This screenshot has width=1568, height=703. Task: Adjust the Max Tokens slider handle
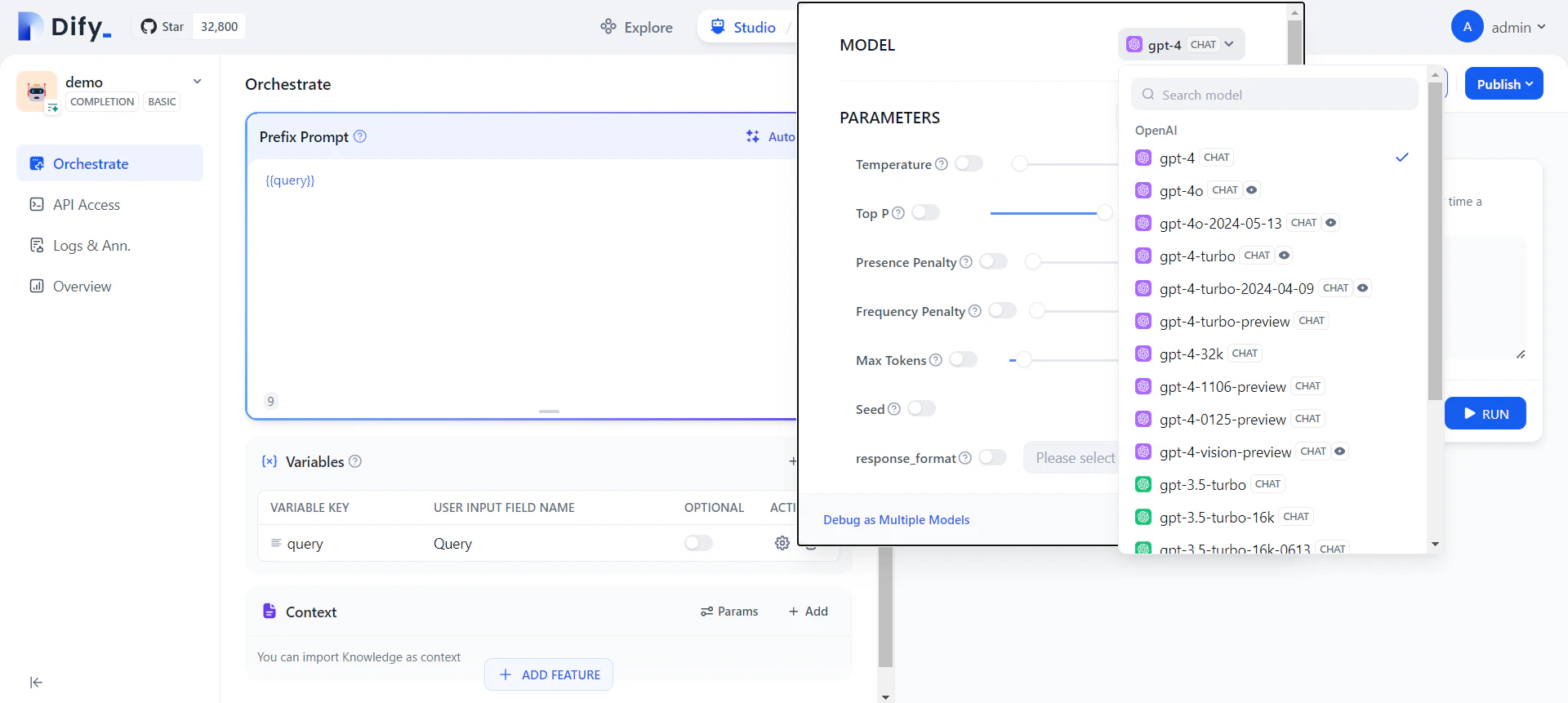1024,360
